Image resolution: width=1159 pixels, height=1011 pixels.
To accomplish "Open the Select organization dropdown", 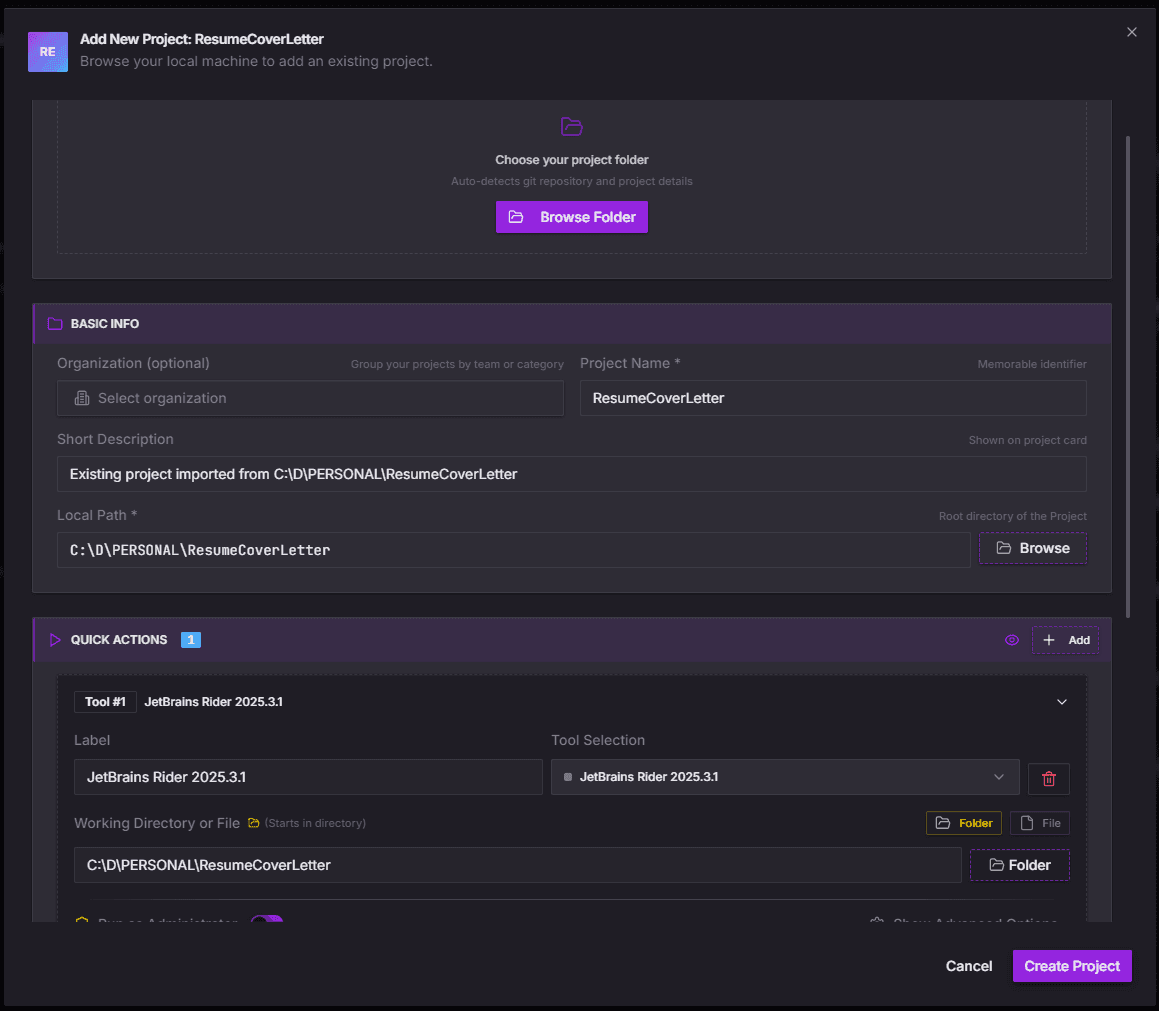I will click(x=310, y=398).
